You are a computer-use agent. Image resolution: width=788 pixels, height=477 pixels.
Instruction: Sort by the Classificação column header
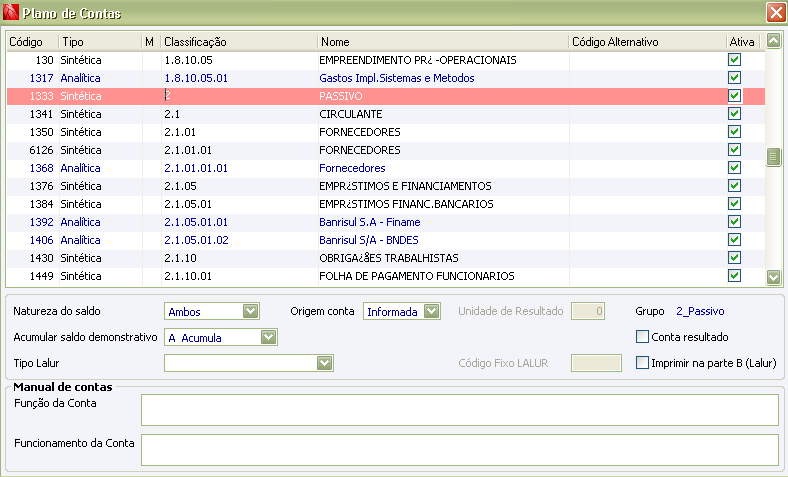(x=239, y=42)
